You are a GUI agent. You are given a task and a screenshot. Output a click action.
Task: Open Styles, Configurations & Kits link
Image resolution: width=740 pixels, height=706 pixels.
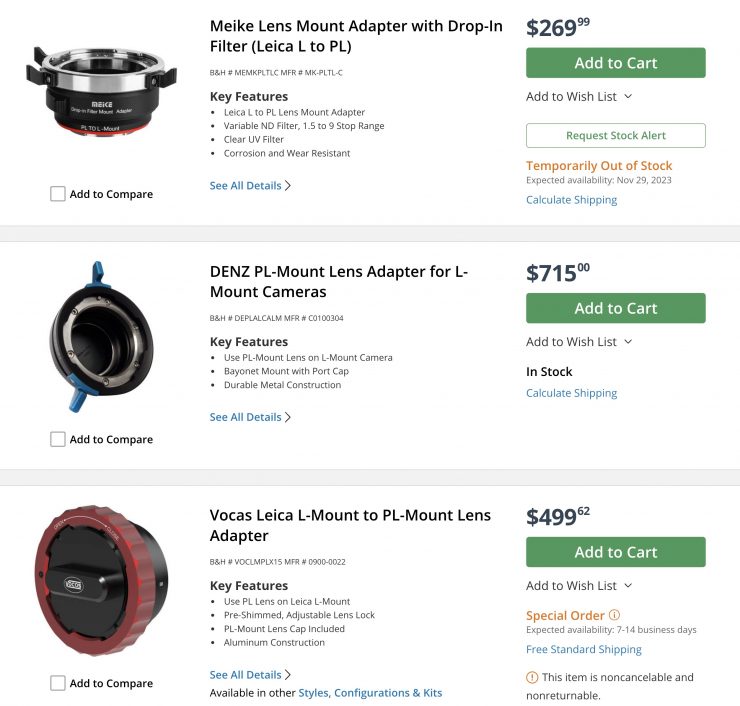point(388,693)
